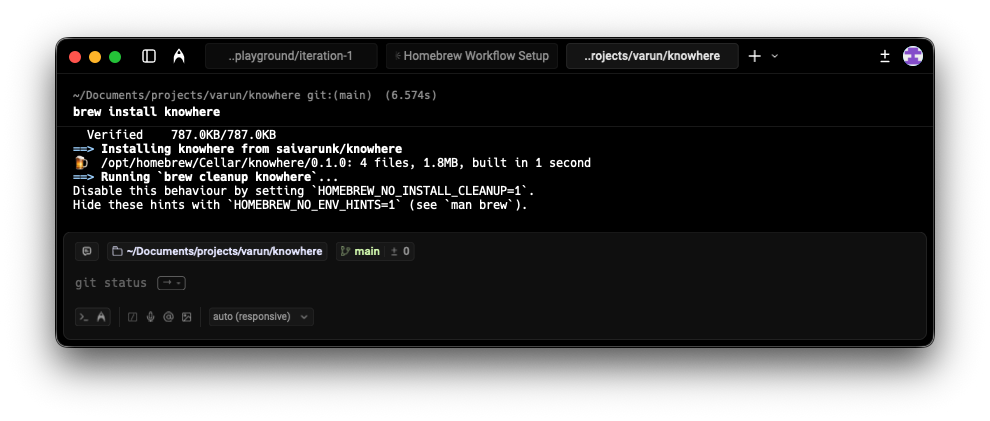Switch to terminal command input mode
Viewport: 990px width, 421px height.
[x=84, y=317]
